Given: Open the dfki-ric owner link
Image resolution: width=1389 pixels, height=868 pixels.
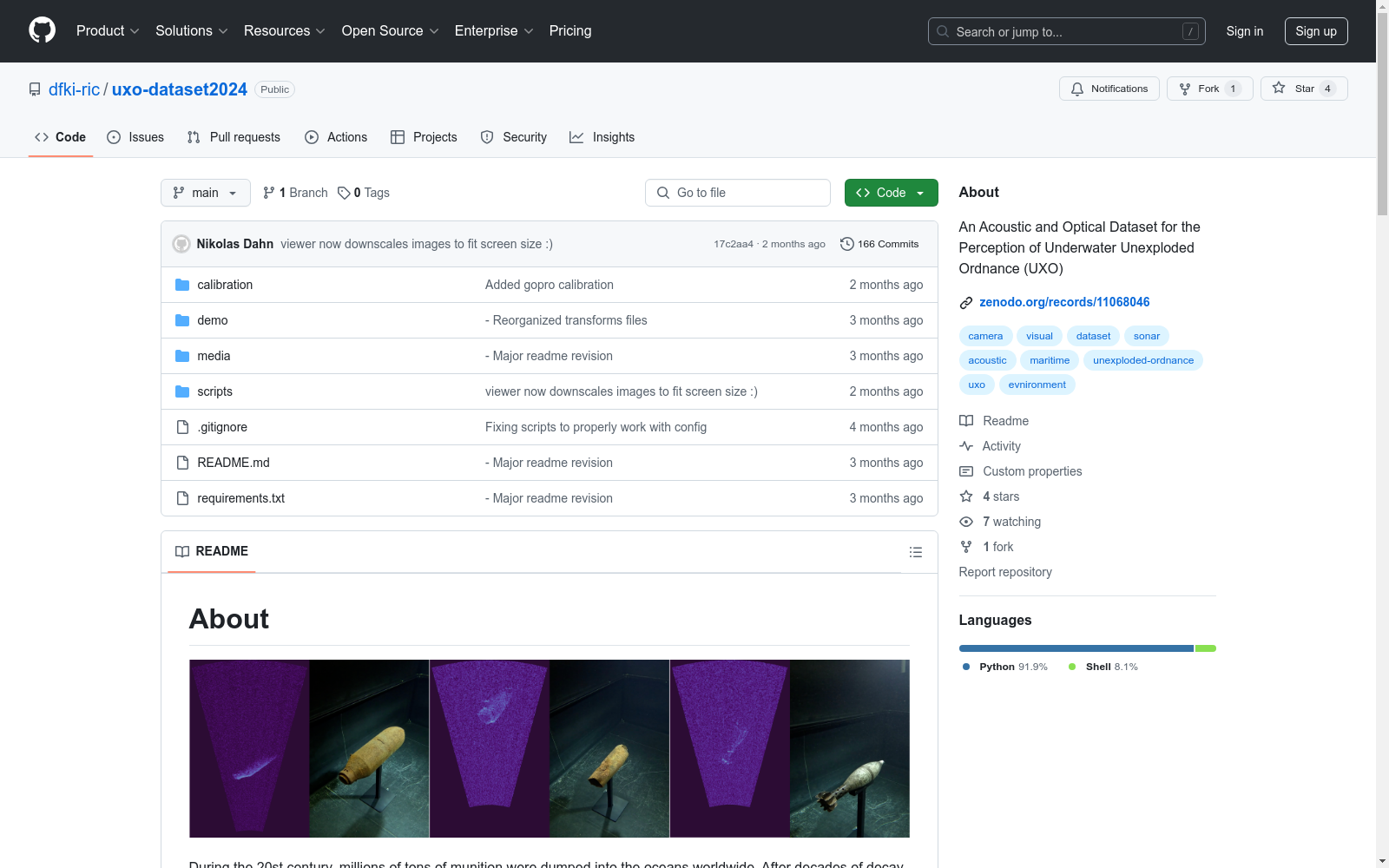Looking at the screenshot, I should 74,89.
